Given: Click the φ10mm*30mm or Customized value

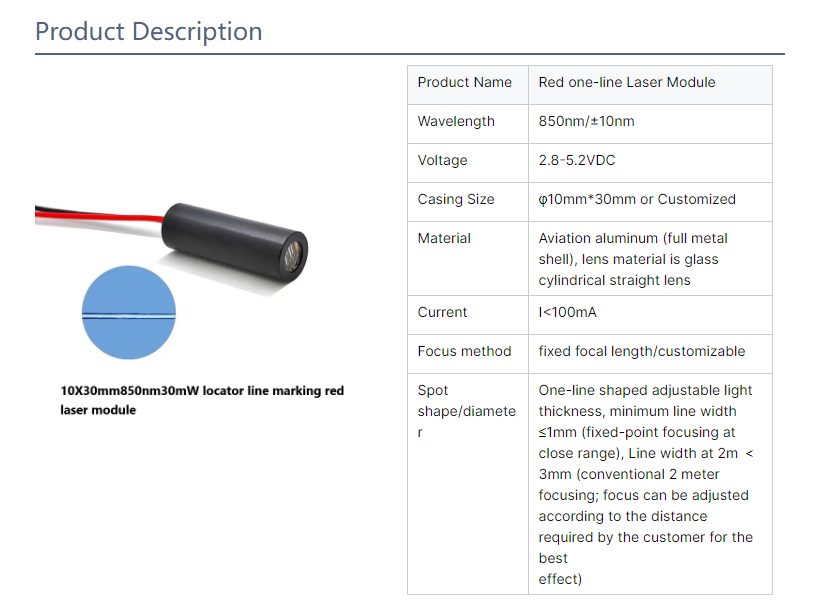Looking at the screenshot, I should pos(637,200).
